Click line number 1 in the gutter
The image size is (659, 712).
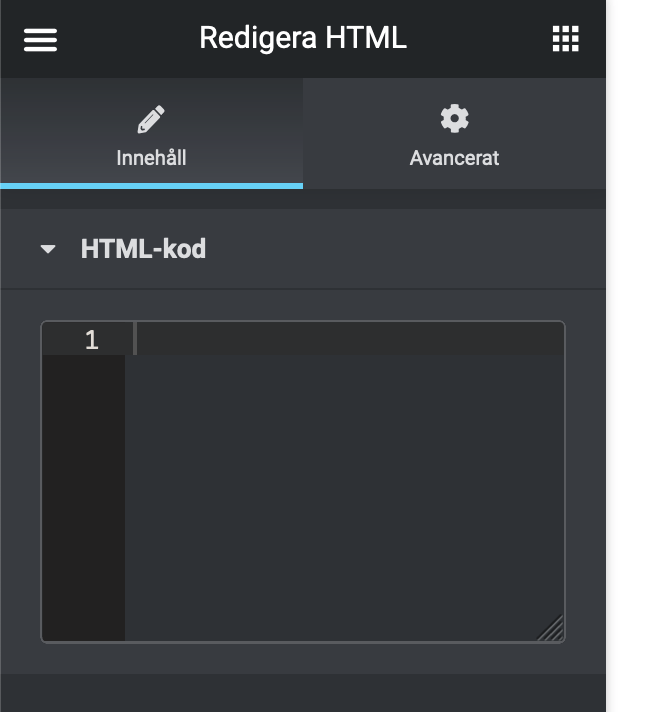(x=92, y=340)
